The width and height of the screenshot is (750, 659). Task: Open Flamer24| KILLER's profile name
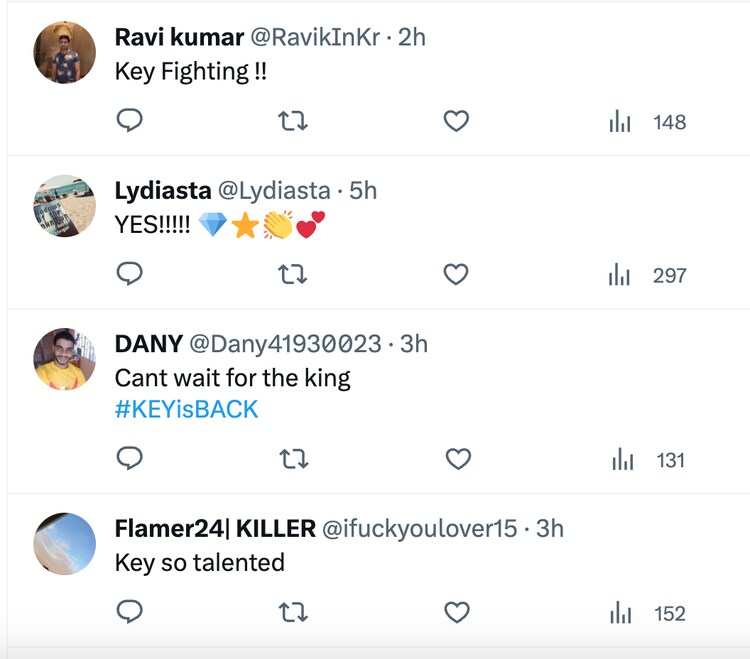pyautogui.click(x=215, y=528)
